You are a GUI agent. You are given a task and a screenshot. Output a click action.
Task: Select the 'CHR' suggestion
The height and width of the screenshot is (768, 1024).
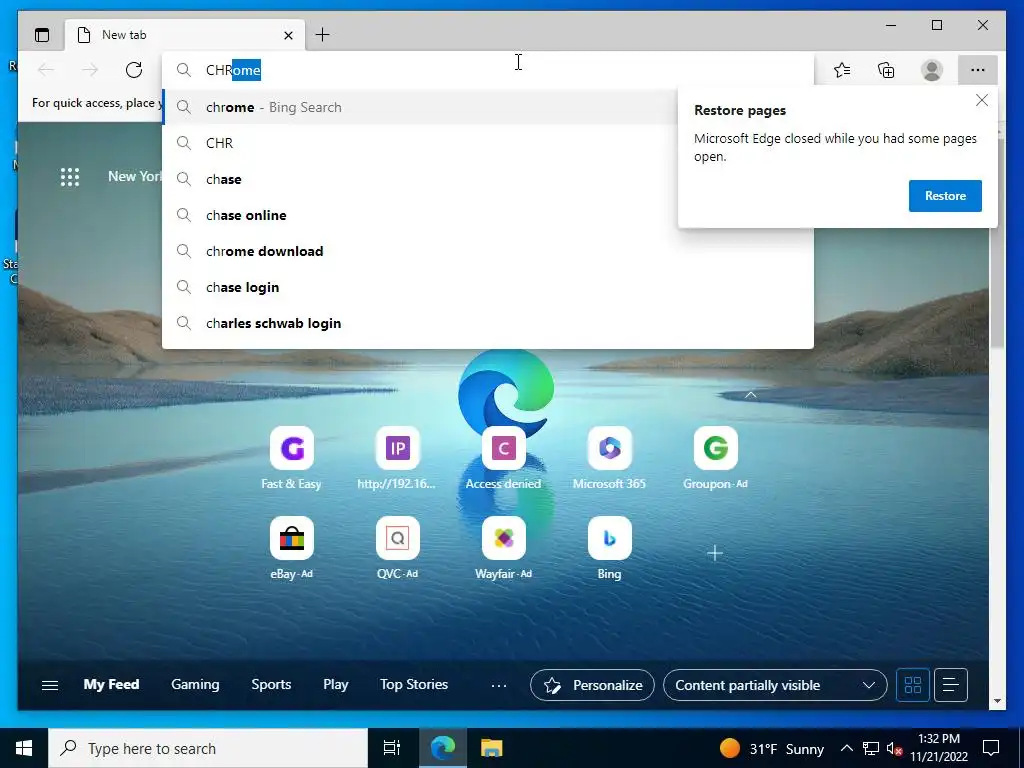click(x=419, y=143)
